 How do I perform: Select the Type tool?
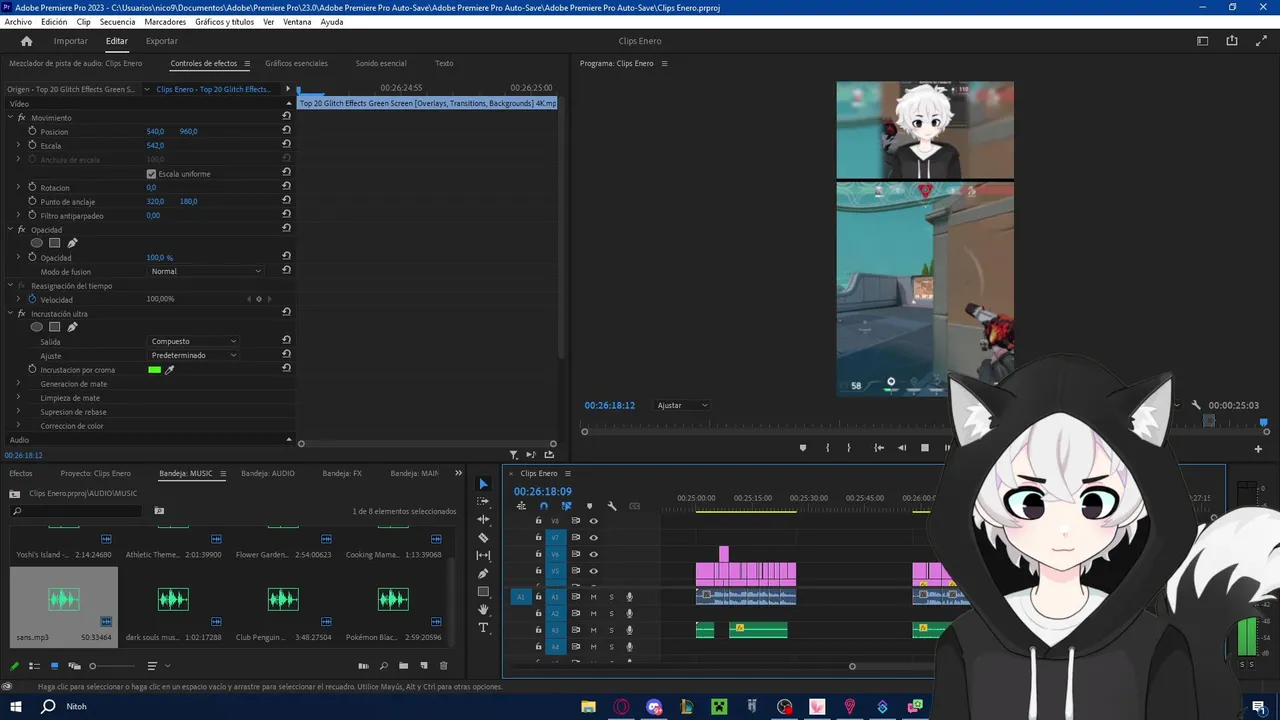tap(483, 627)
